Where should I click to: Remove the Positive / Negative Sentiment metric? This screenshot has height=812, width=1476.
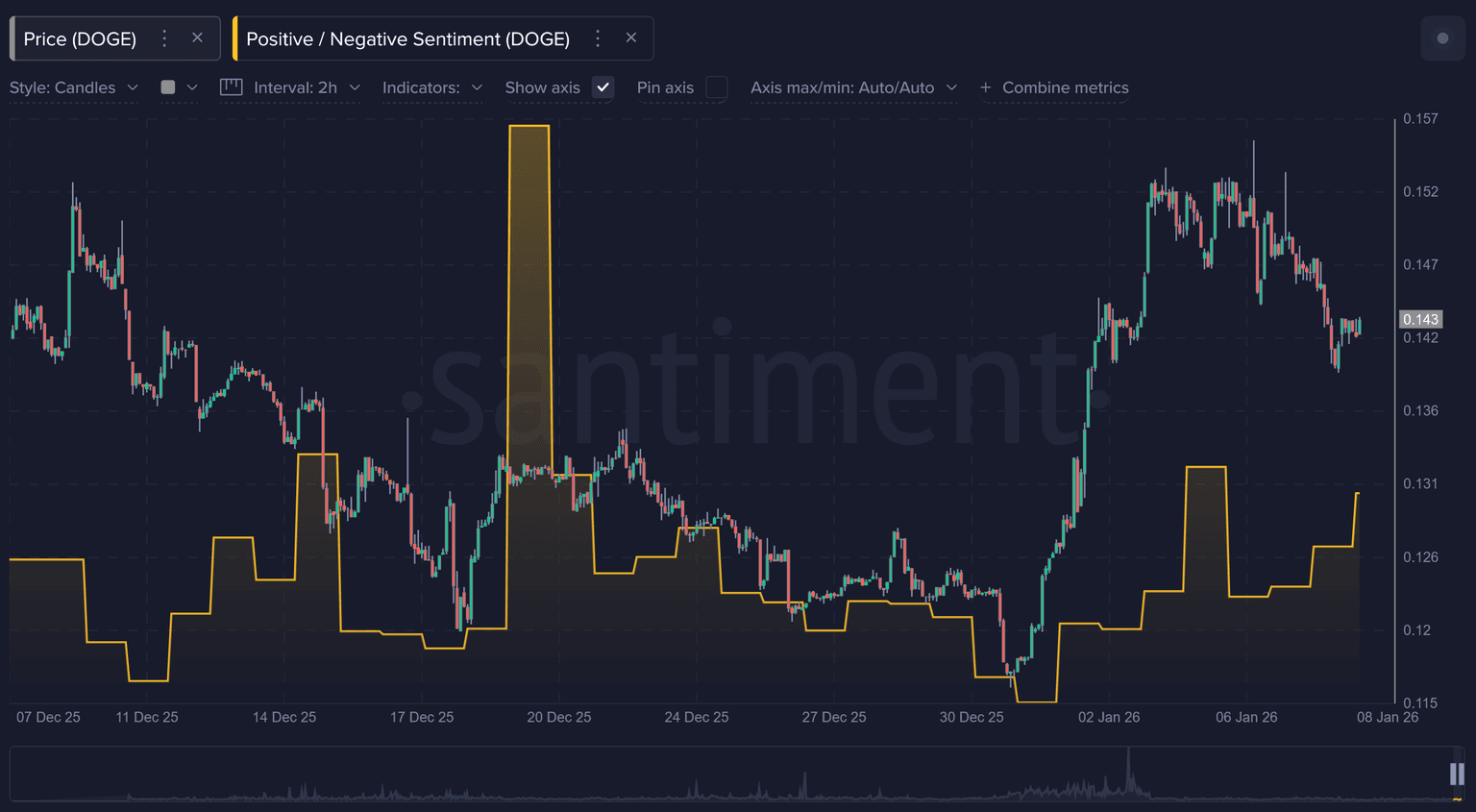(631, 38)
